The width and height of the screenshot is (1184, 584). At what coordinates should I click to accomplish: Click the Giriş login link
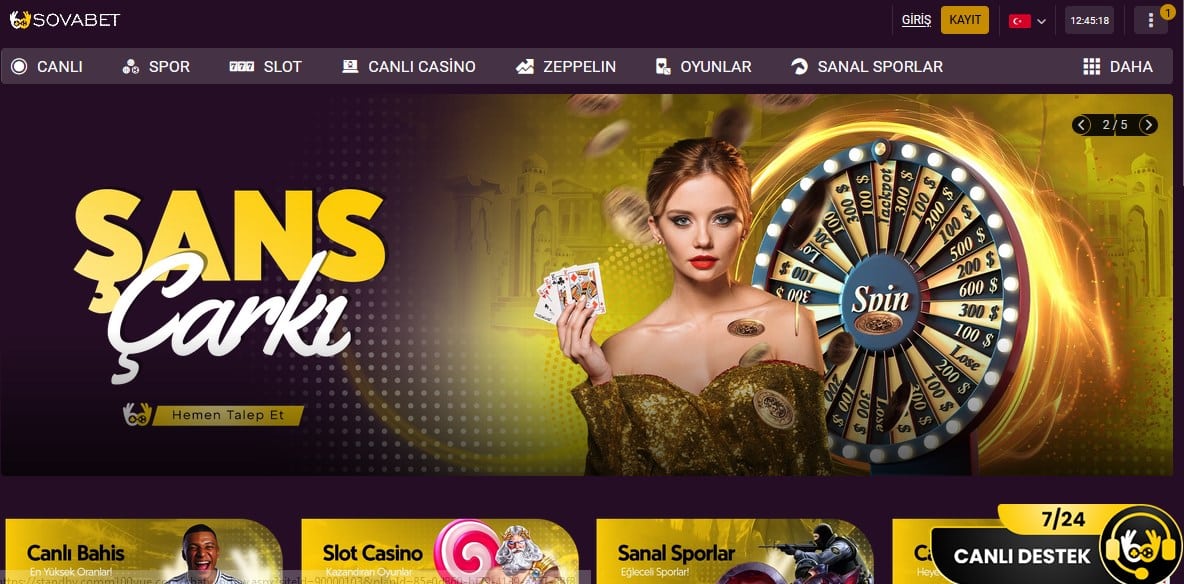(916, 20)
